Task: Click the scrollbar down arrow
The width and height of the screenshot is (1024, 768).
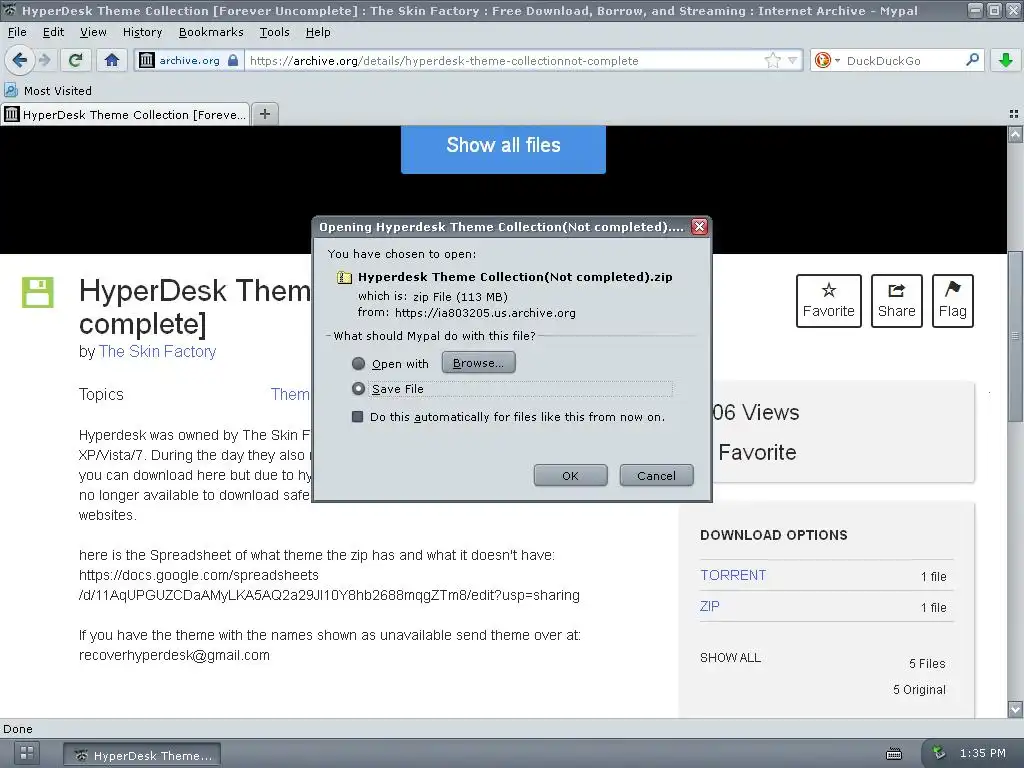Action: pos(1016,709)
